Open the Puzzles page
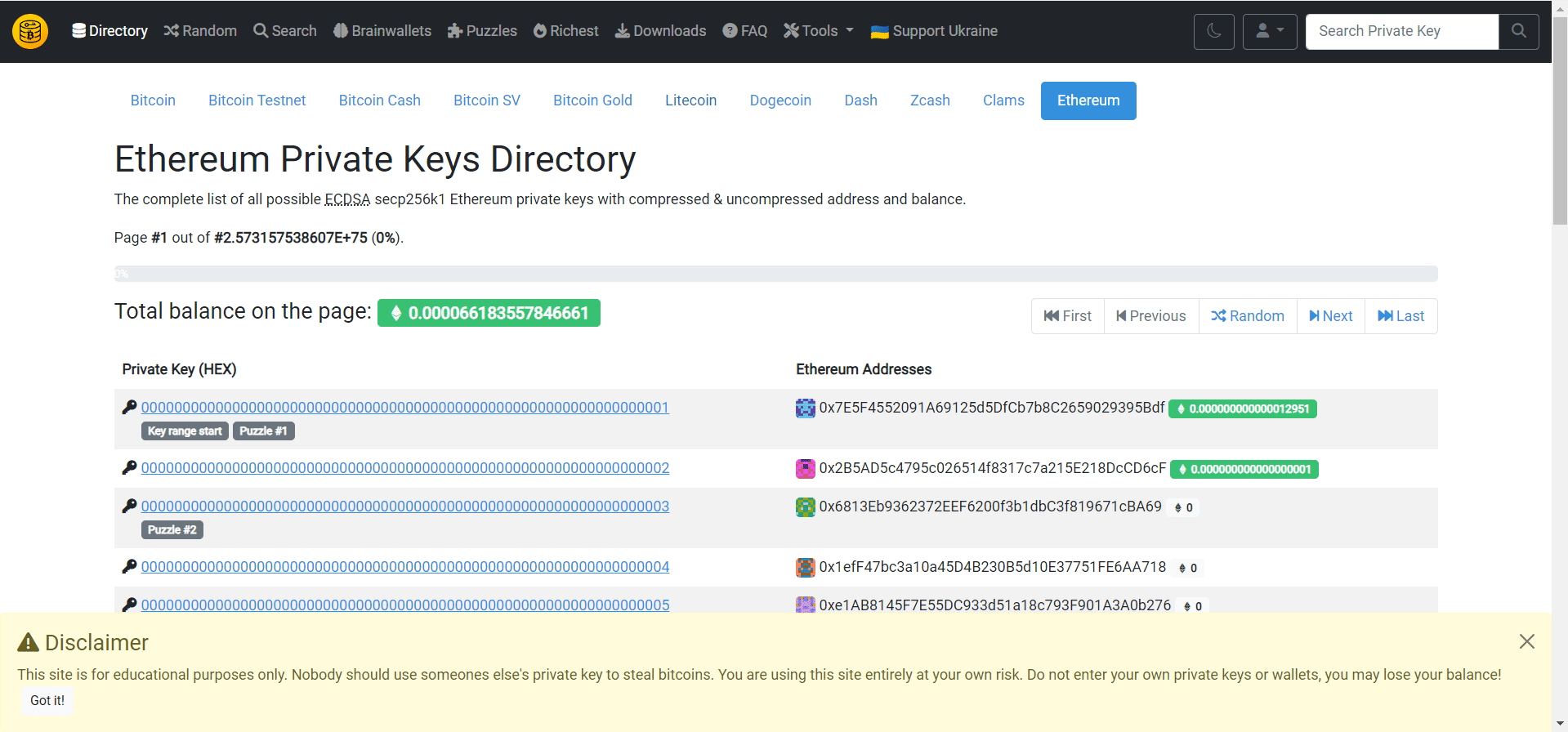The image size is (1568, 732). pyautogui.click(x=482, y=31)
